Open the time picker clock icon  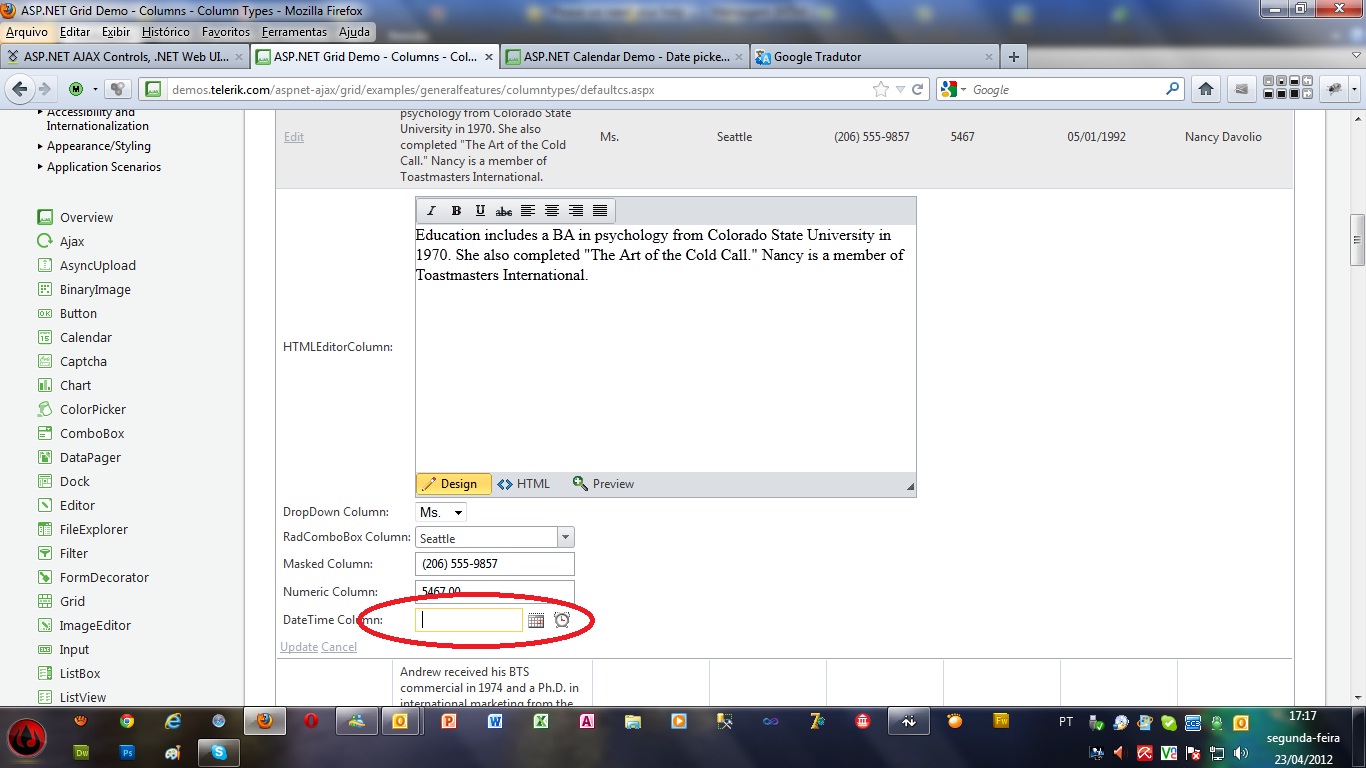click(562, 620)
